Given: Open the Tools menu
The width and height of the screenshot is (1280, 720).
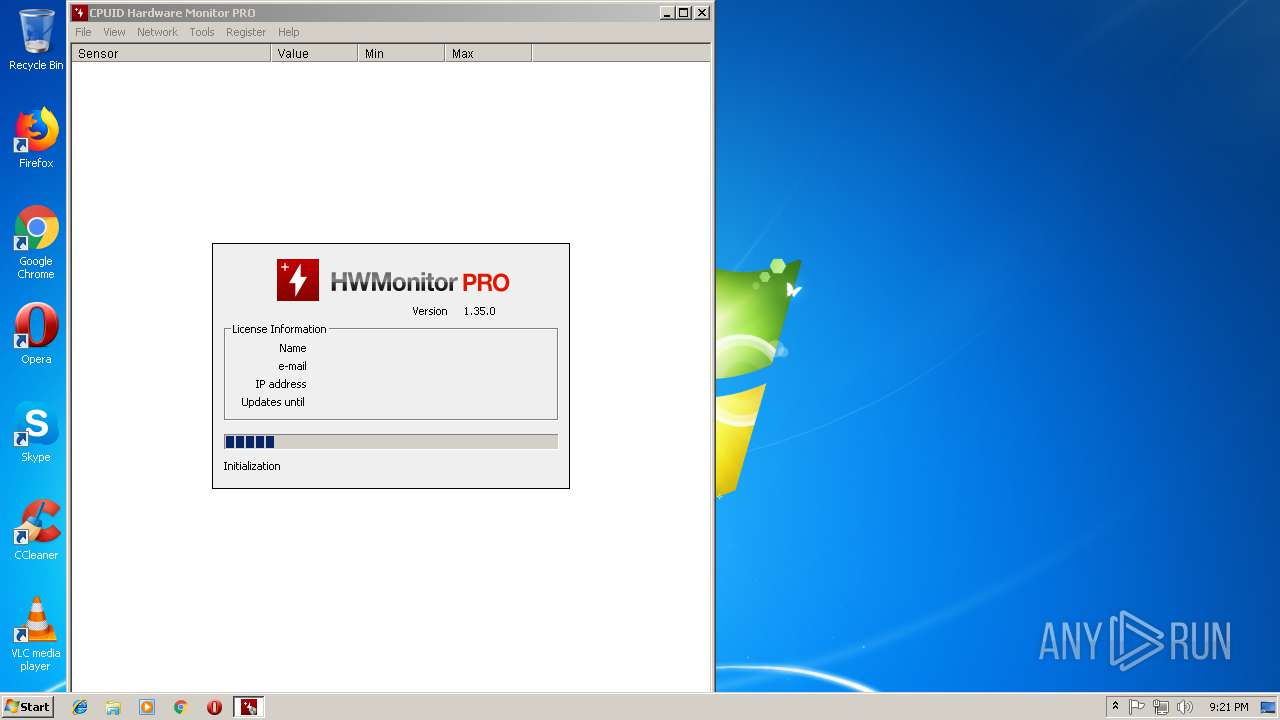Looking at the screenshot, I should (202, 32).
